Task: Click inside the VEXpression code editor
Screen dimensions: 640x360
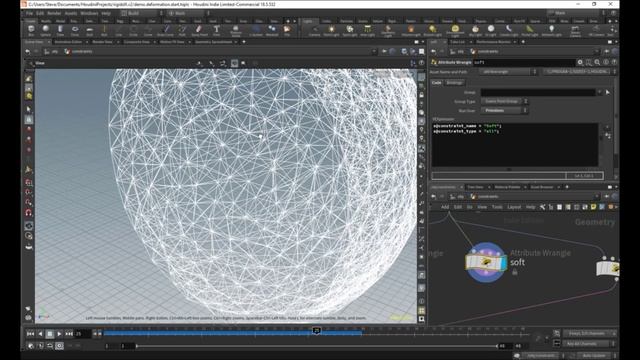Action: coord(515,145)
